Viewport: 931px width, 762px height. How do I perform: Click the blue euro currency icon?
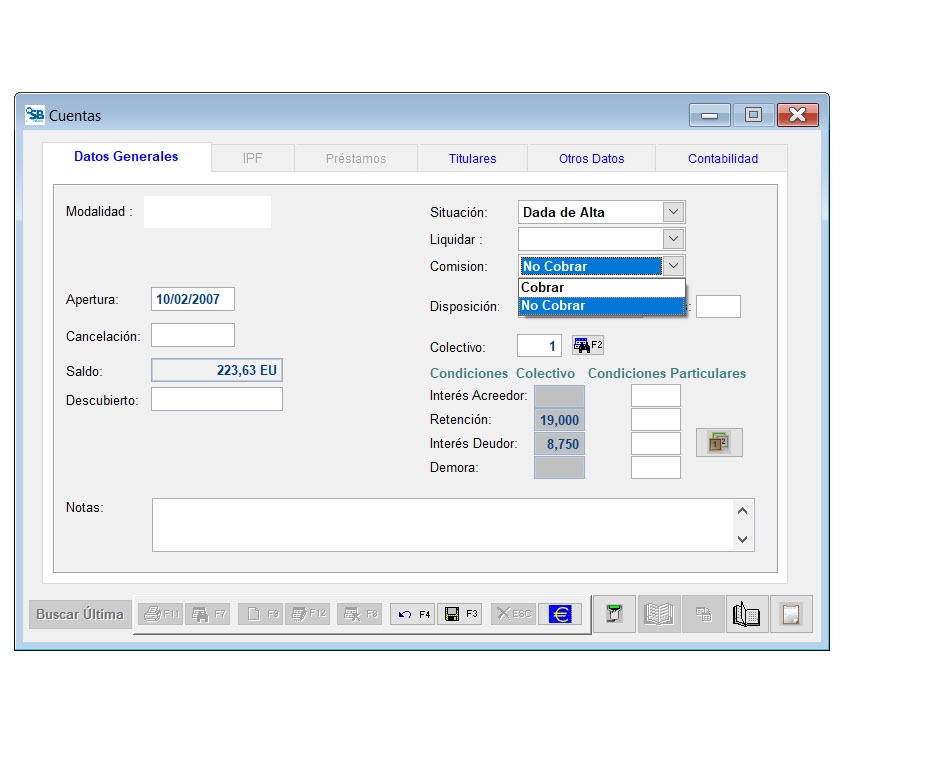pyautogui.click(x=560, y=614)
